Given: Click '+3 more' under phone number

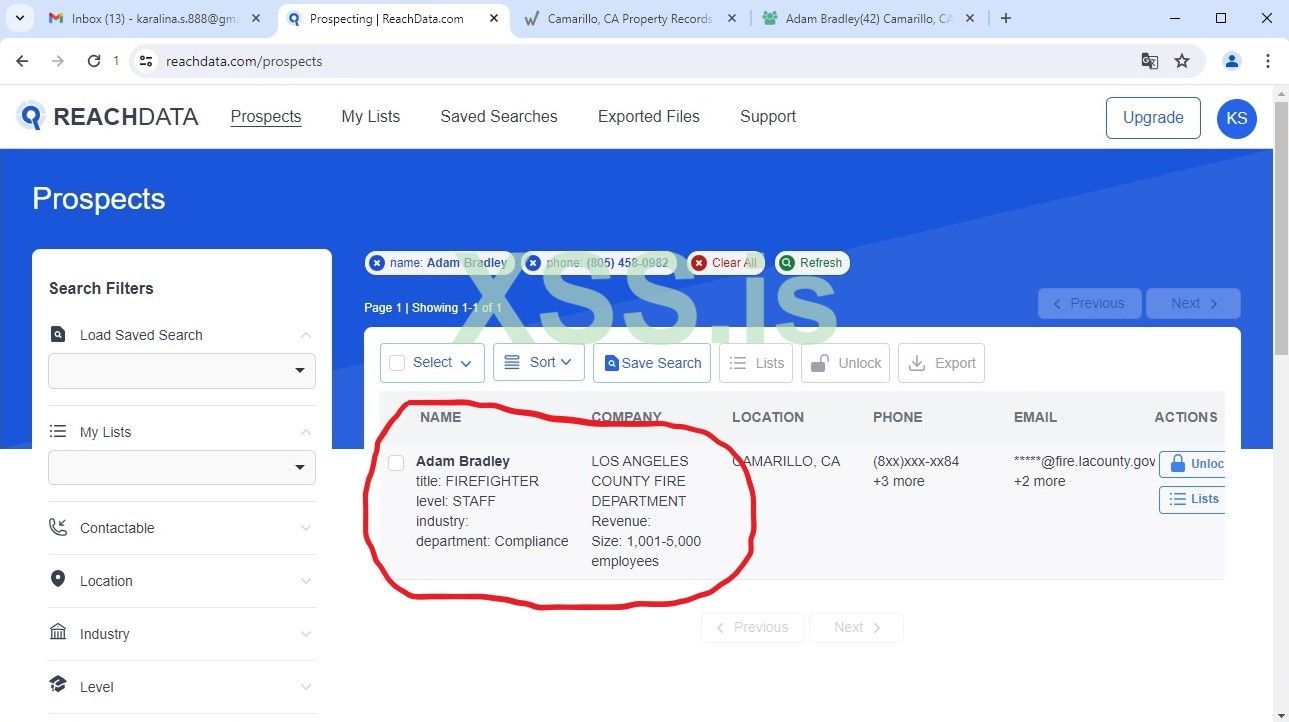Looking at the screenshot, I should coord(899,481).
